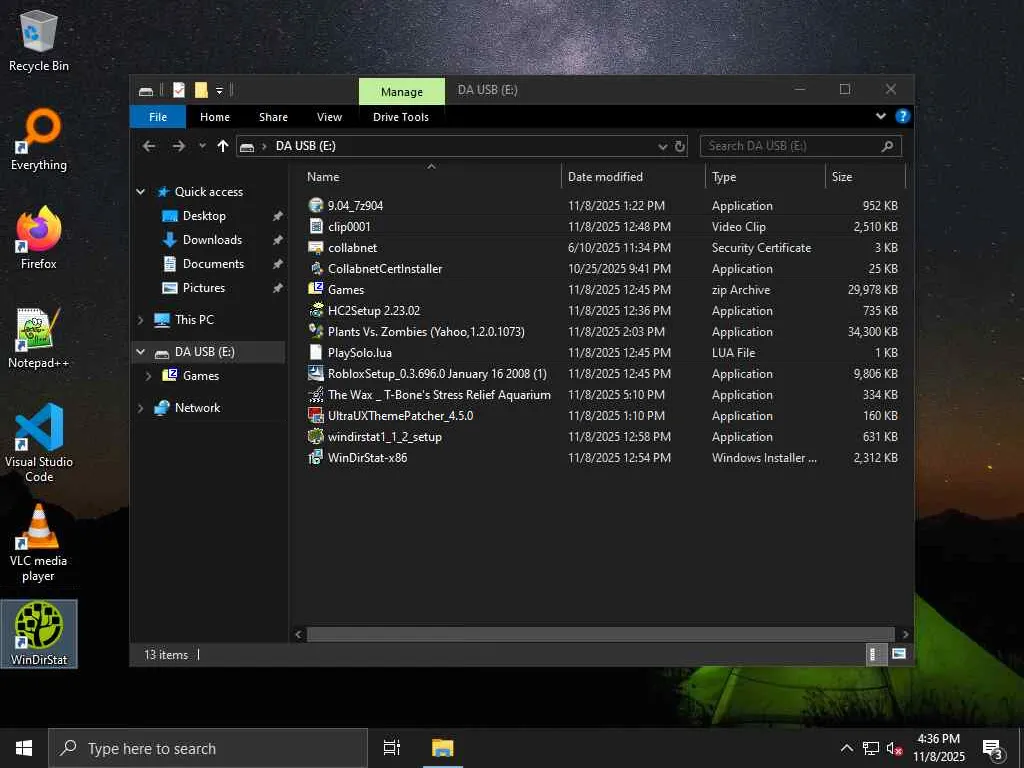This screenshot has height=768, width=1024.
Task: Select the Notepad++ desktop shortcut
Action: point(39,338)
